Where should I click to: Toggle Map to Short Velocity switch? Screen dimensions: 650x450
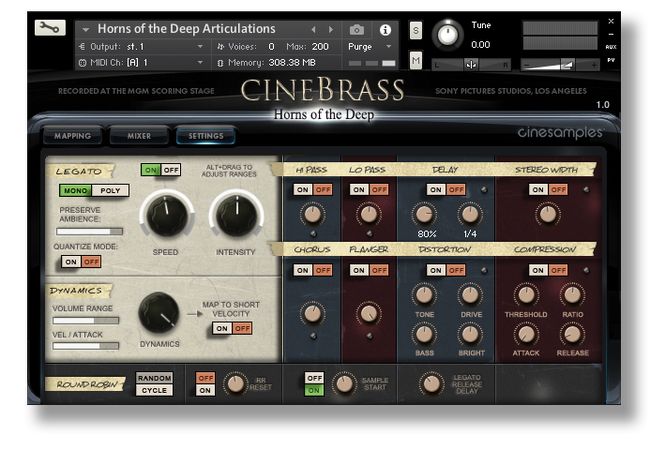[x=232, y=328]
